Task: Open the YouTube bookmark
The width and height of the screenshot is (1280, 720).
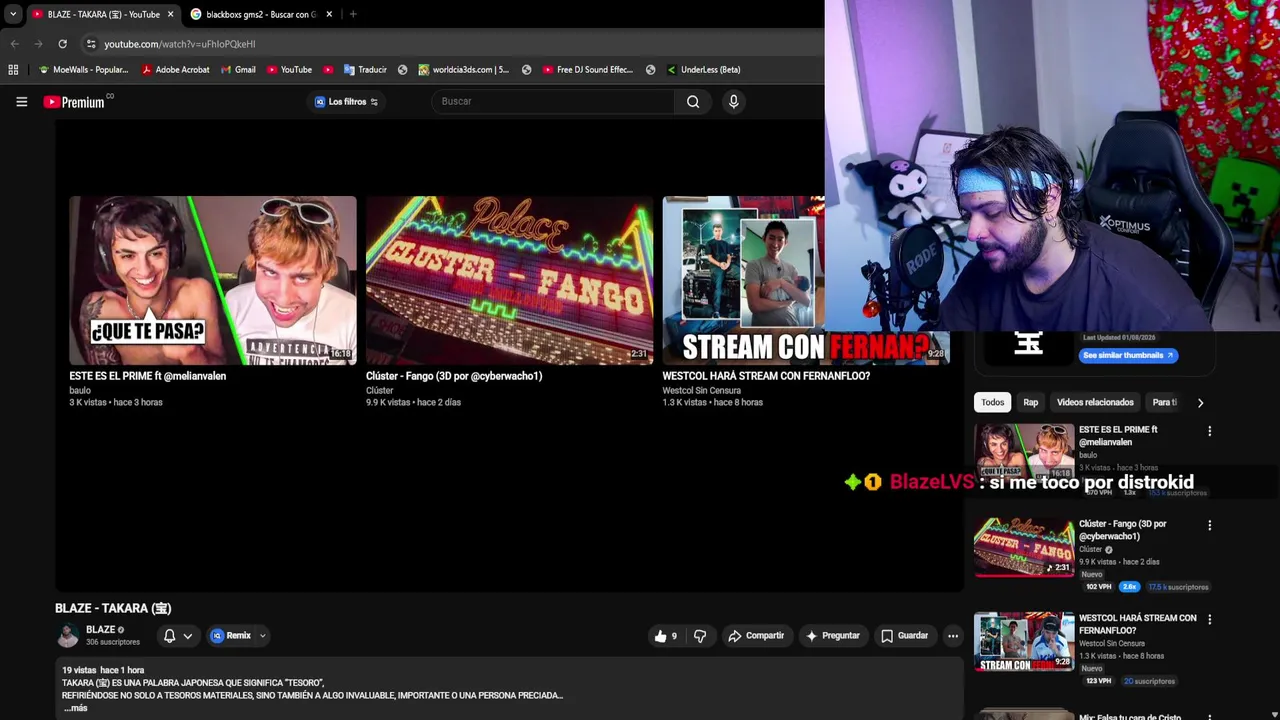Action: 289,70
